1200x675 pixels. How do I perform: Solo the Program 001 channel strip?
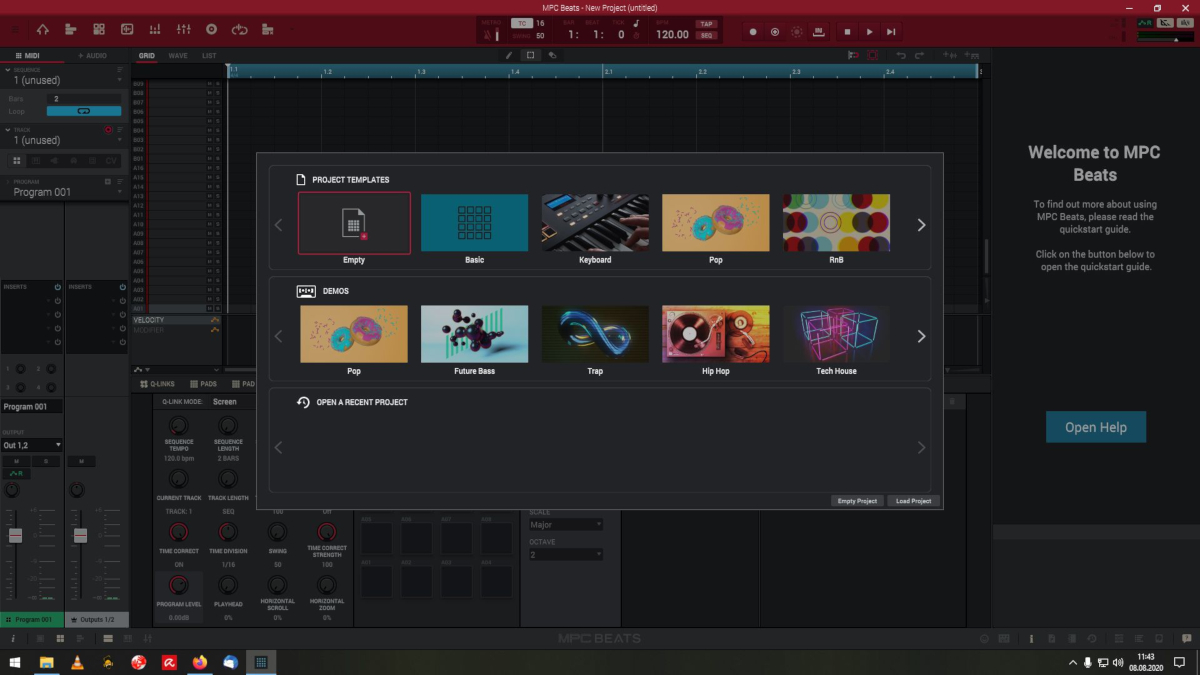click(45, 461)
